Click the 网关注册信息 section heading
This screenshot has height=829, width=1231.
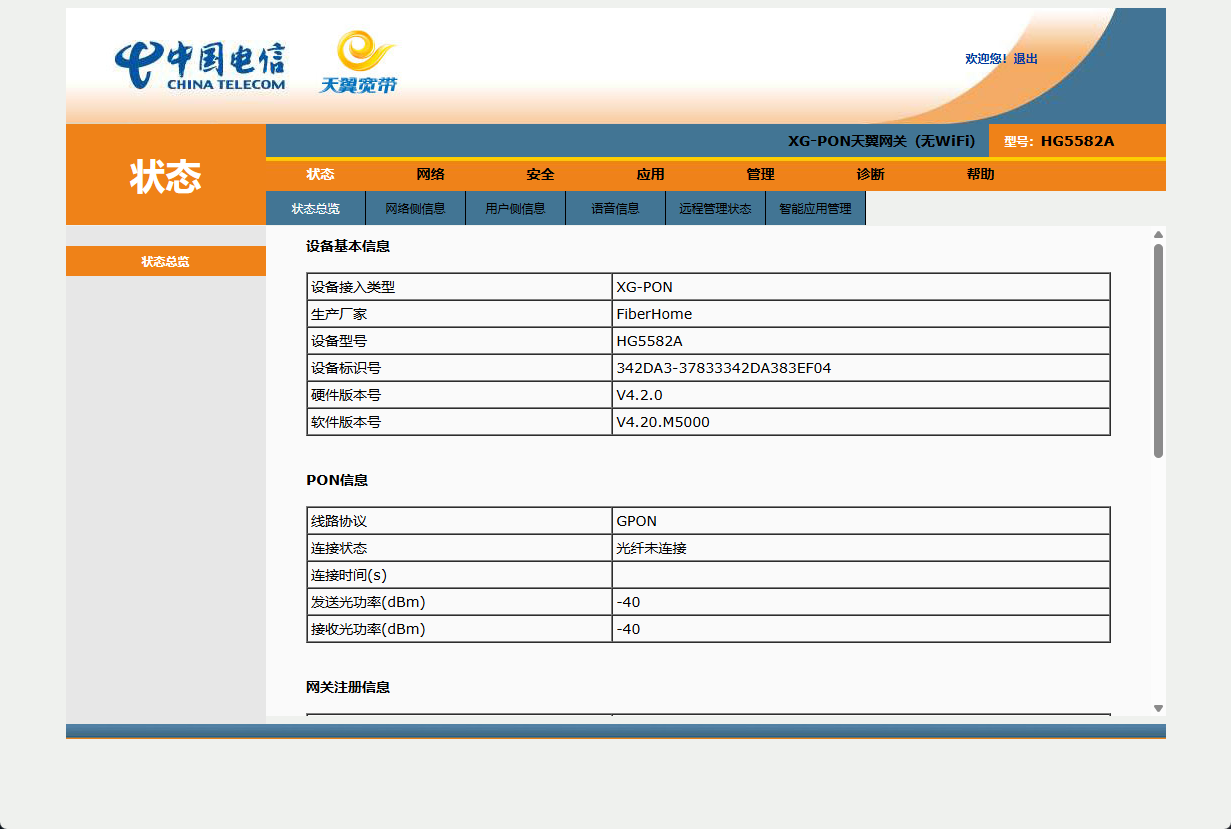348,687
